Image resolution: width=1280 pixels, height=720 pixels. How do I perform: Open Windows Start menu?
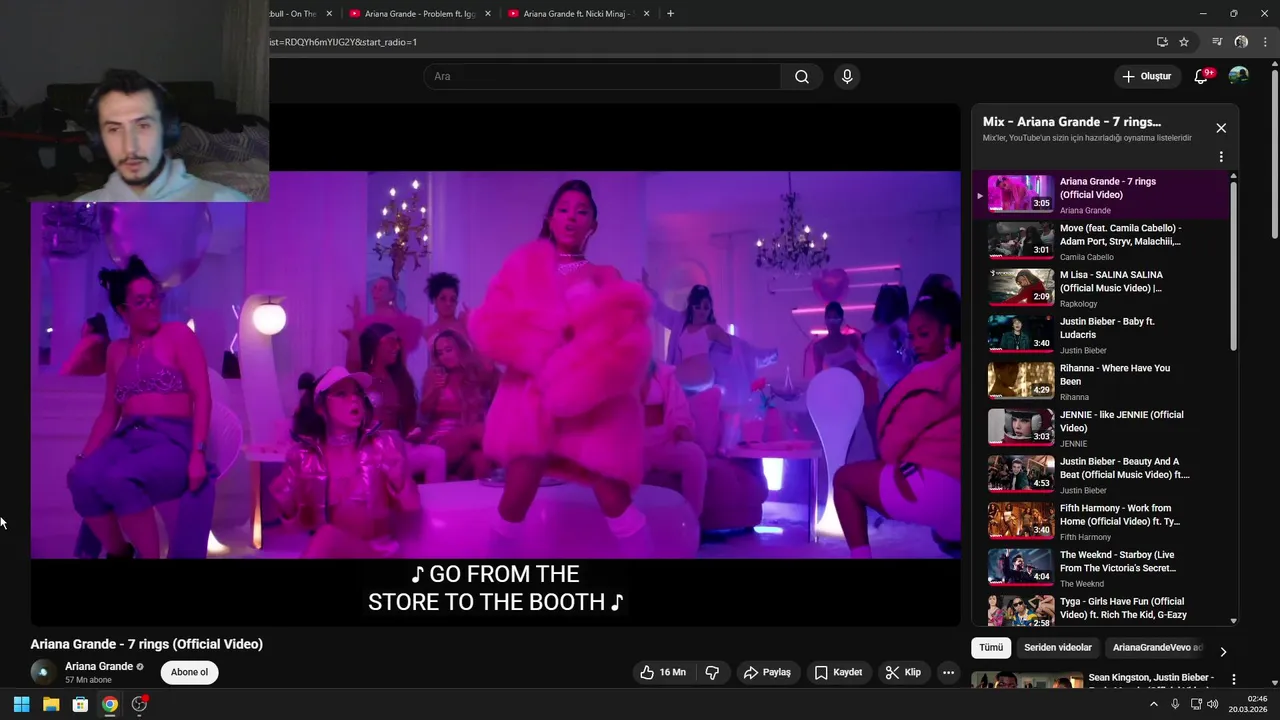pyautogui.click(x=21, y=704)
